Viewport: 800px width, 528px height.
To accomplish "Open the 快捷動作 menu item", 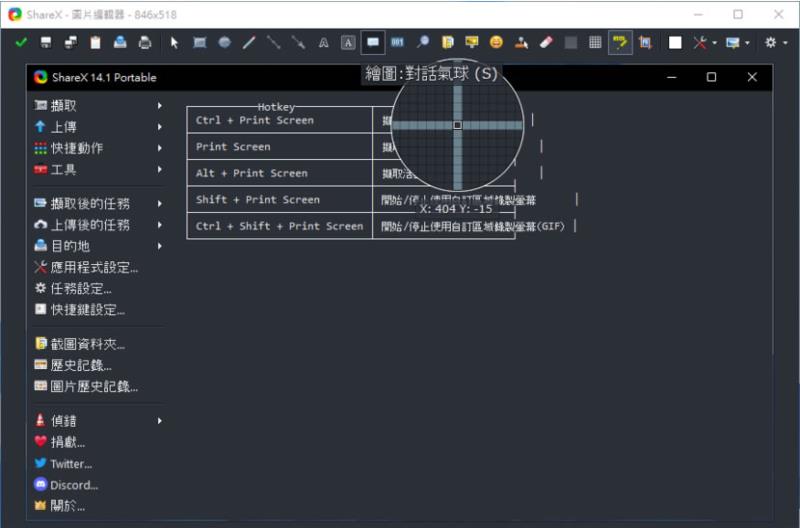I will (x=98, y=148).
